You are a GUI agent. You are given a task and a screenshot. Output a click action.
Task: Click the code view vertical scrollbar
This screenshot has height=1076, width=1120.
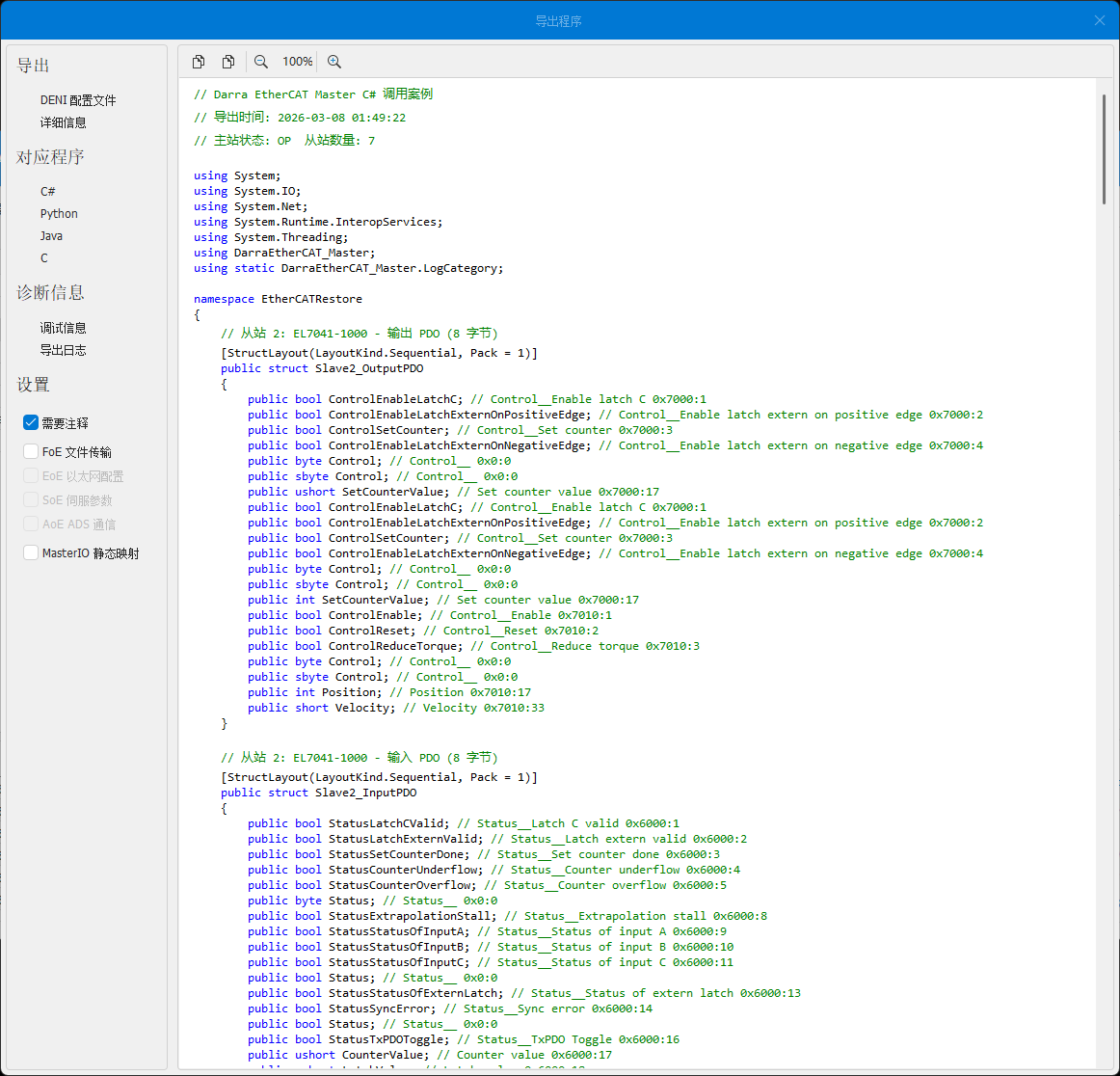coord(1104,149)
